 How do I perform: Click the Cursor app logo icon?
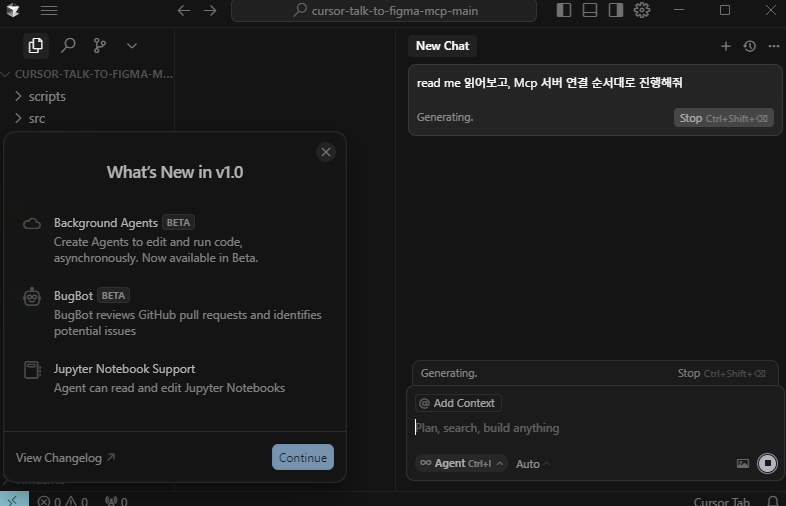tap(13, 10)
